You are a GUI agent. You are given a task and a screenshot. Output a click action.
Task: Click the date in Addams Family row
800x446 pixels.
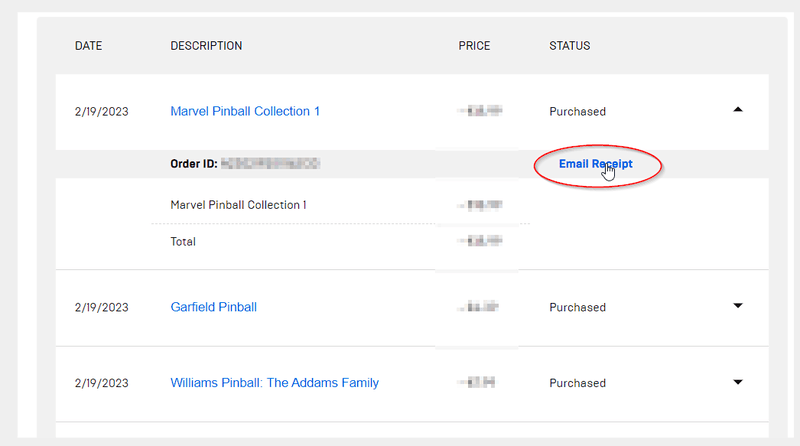coord(102,383)
